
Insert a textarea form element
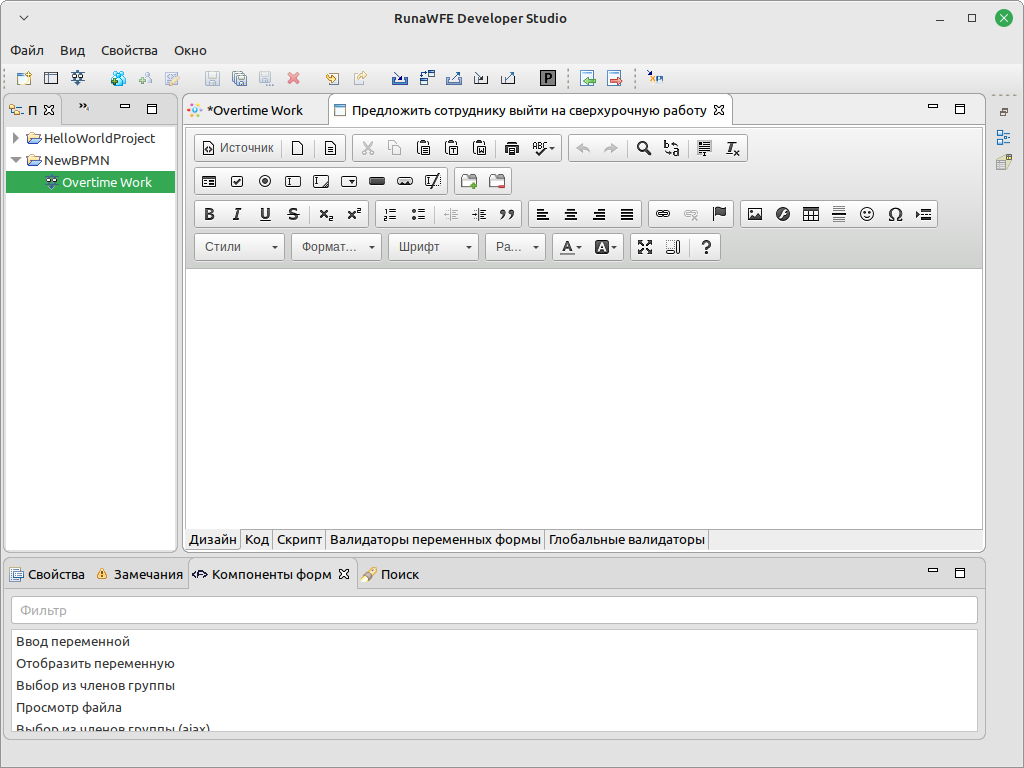321,182
